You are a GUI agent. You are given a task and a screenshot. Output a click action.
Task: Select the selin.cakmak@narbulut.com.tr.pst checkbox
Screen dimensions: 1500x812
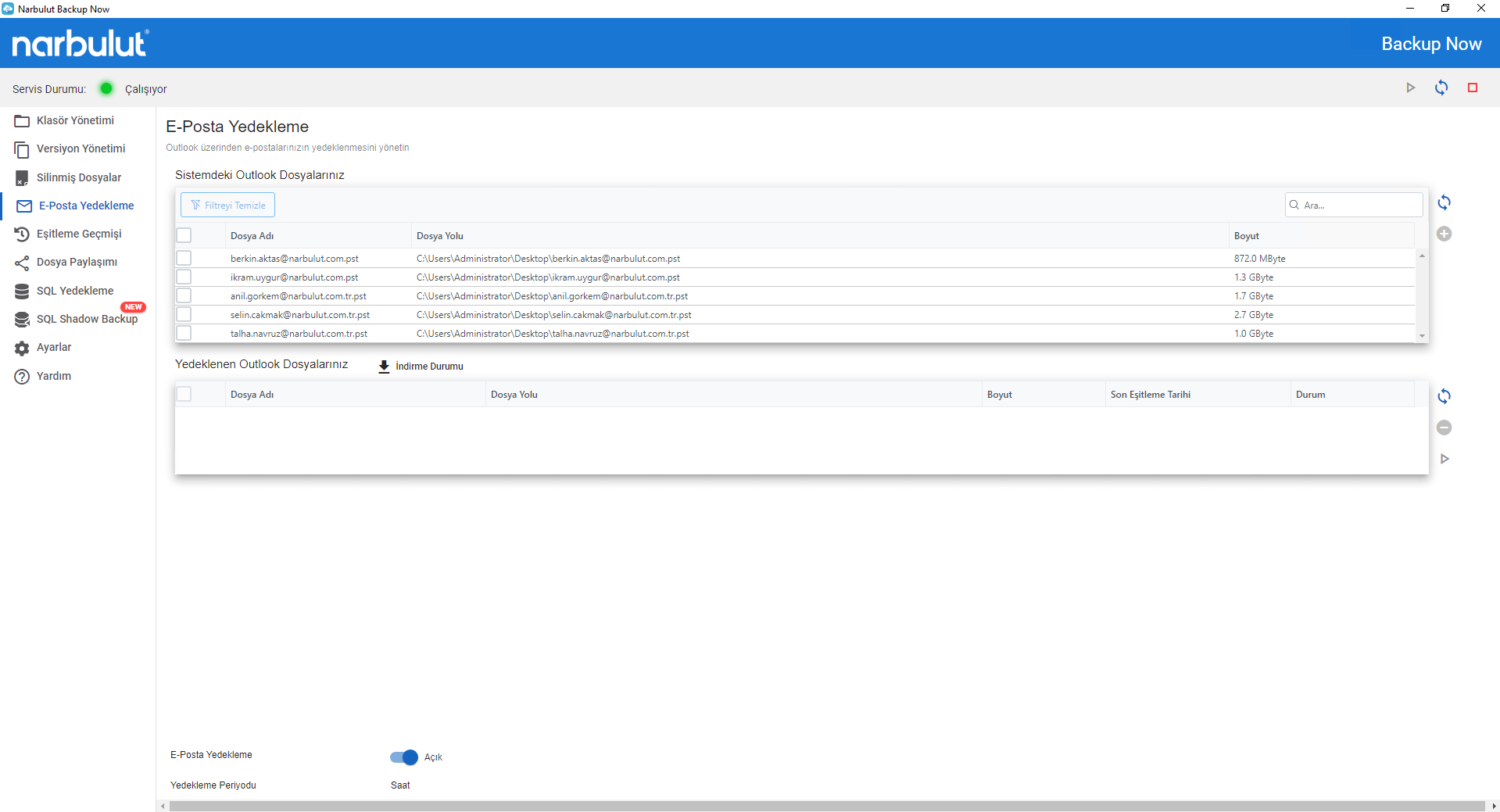pyautogui.click(x=184, y=314)
